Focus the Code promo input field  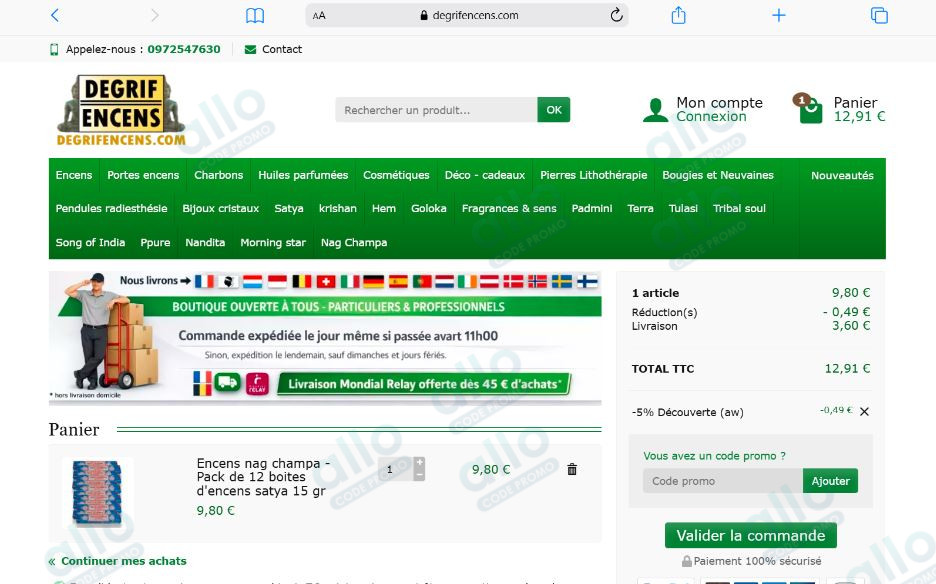[723, 481]
